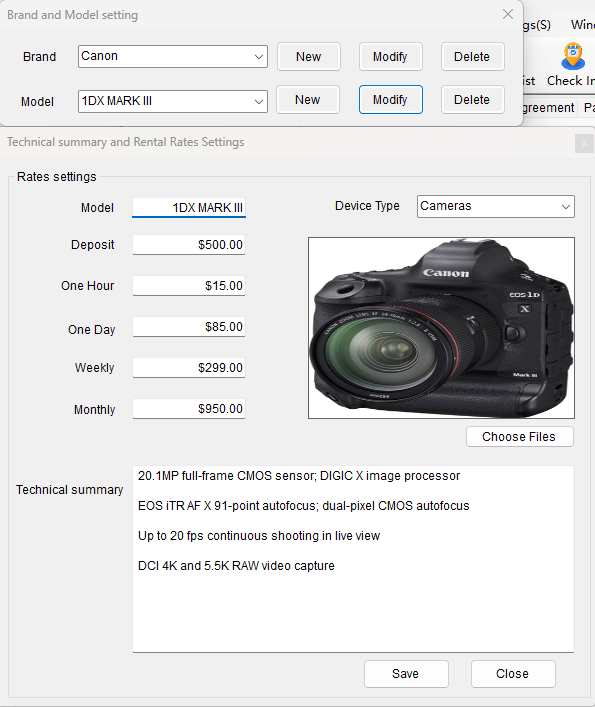The image size is (595, 707).
Task: Click the '20.1MP full-frame CMOS sensor' summary line
Action: tap(299, 476)
